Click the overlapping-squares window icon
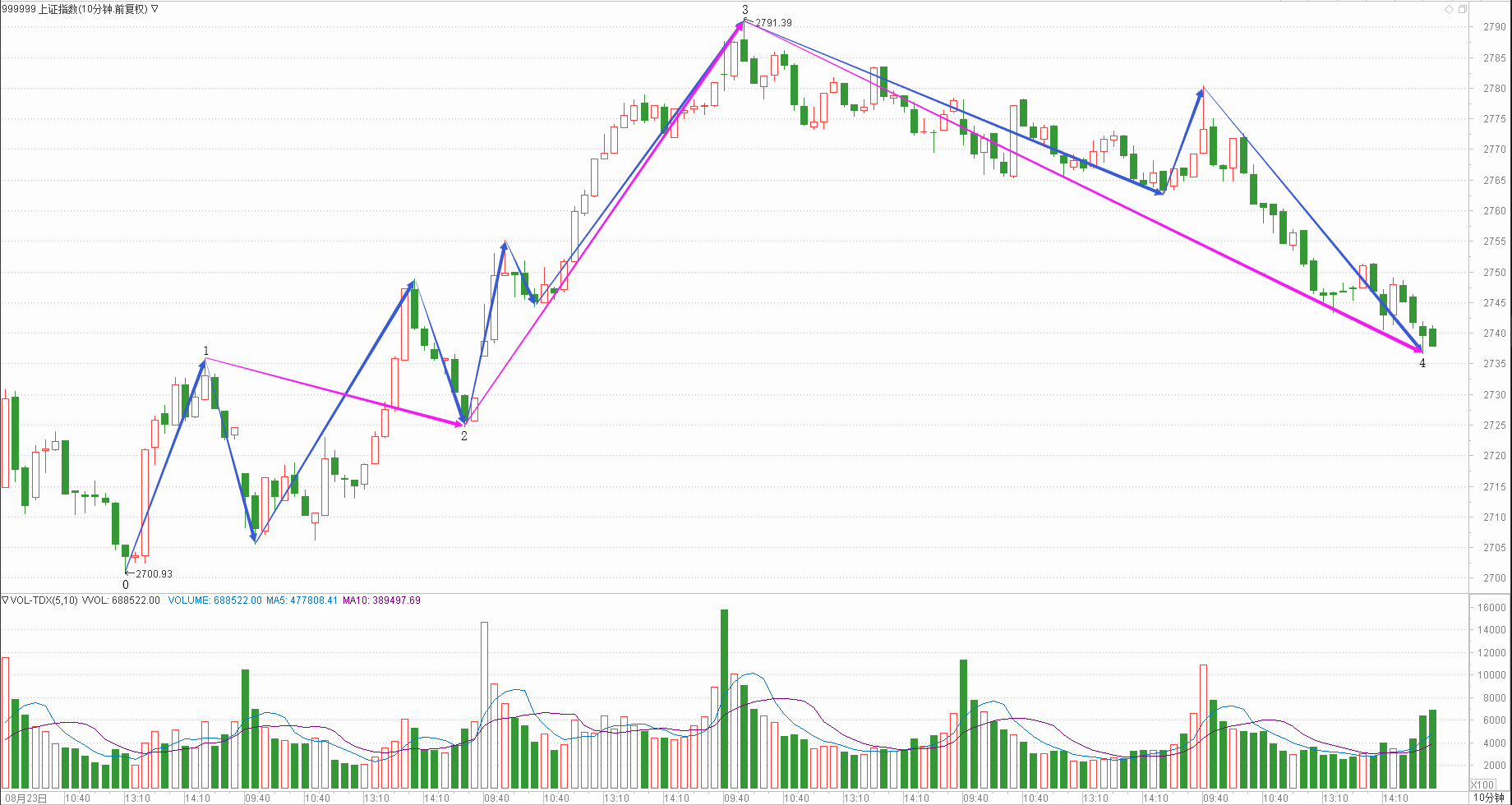Screen dimensions: 1512x805 pyautogui.click(x=1462, y=9)
